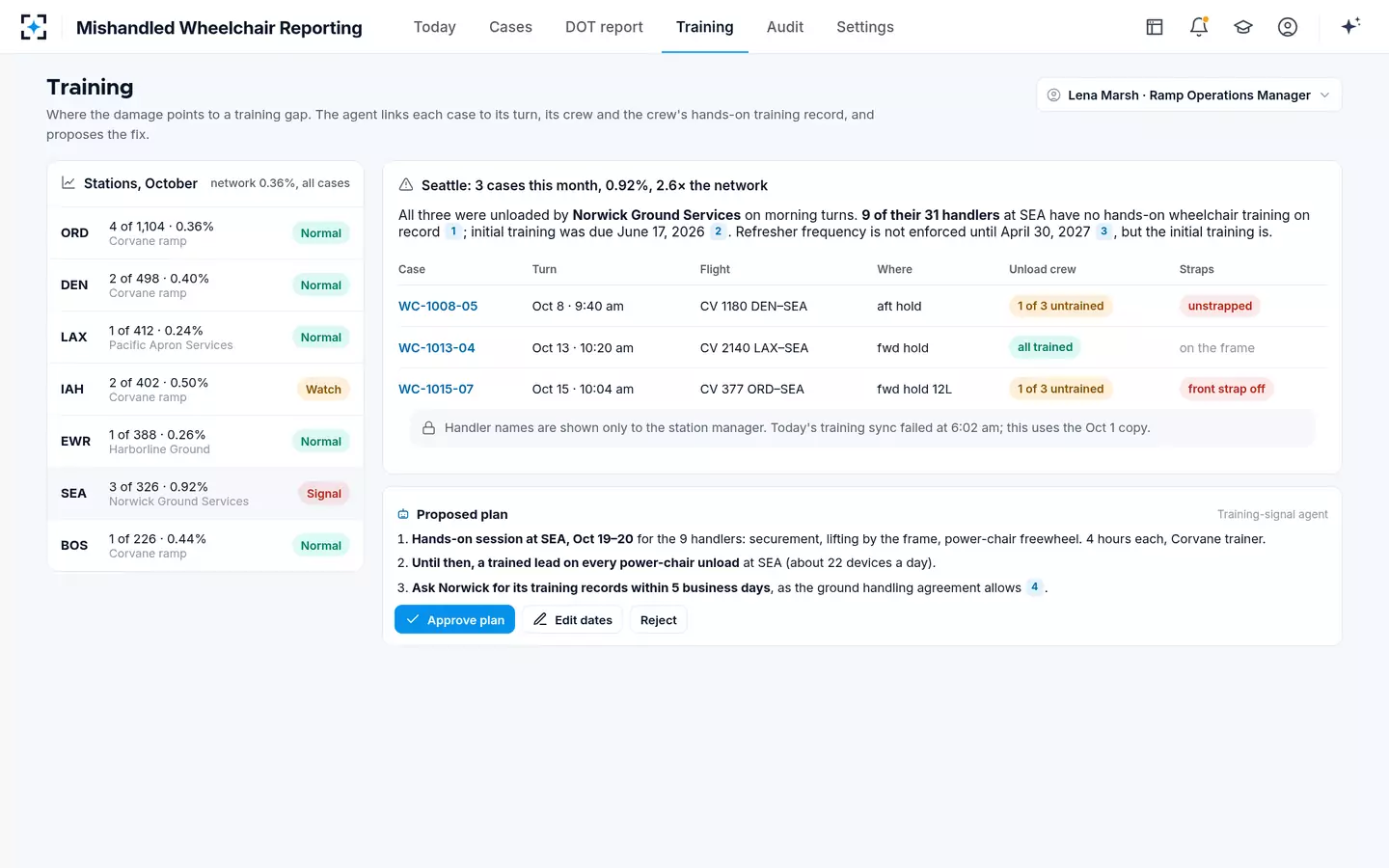Open citation 4 in the proposed plan
Image resolution: width=1389 pixels, height=868 pixels.
click(x=1034, y=587)
